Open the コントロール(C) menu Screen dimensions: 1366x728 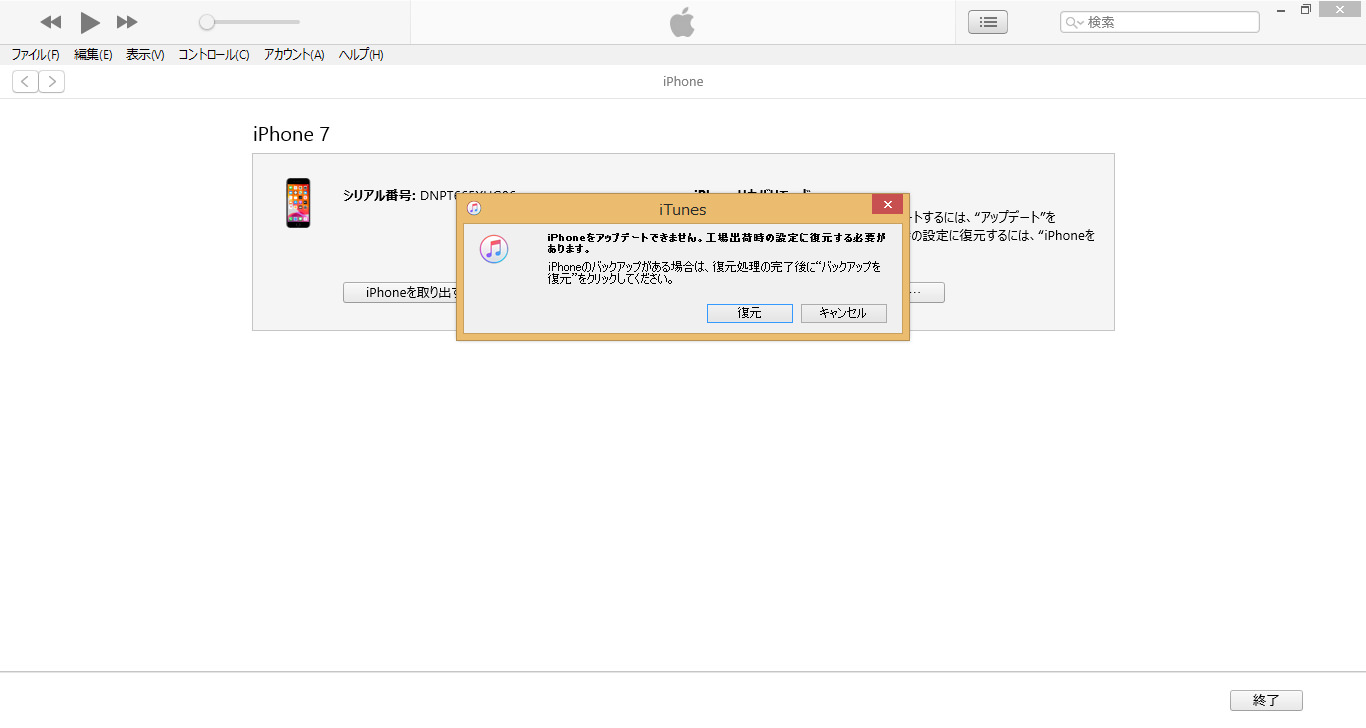pyautogui.click(x=214, y=55)
